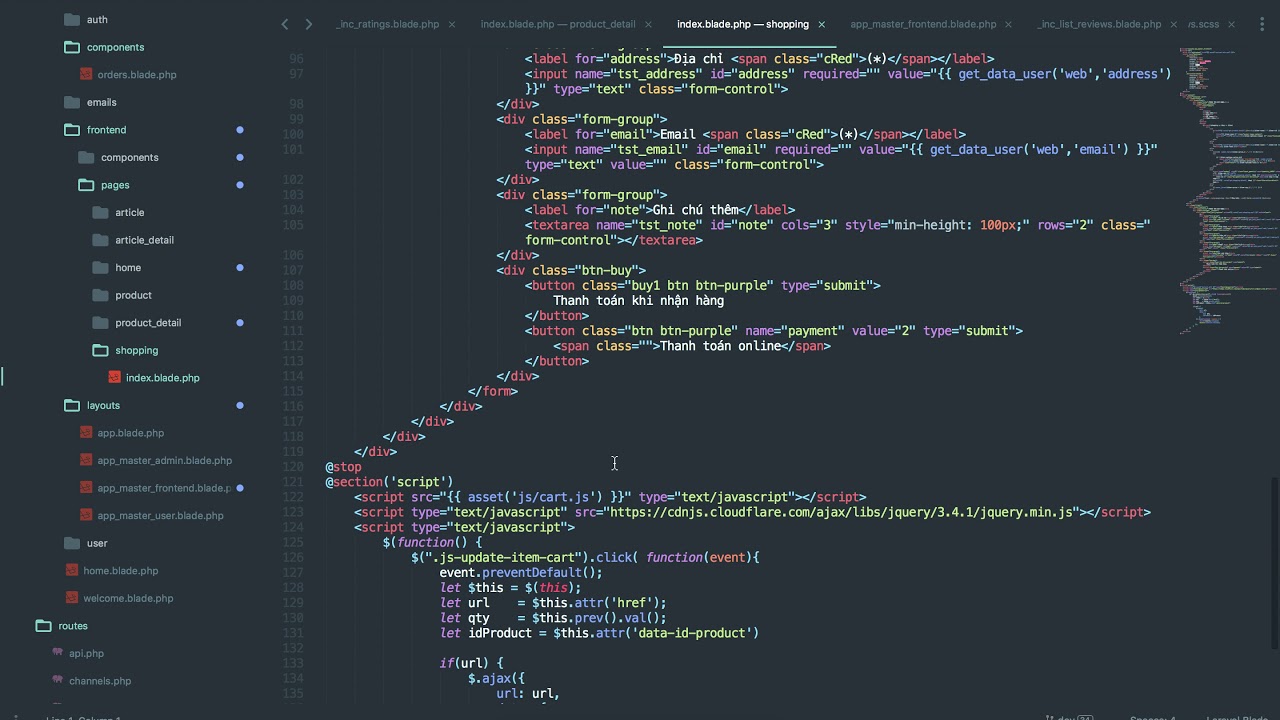
Task: Click the '@stop' directive on line 120
Action: pos(343,467)
